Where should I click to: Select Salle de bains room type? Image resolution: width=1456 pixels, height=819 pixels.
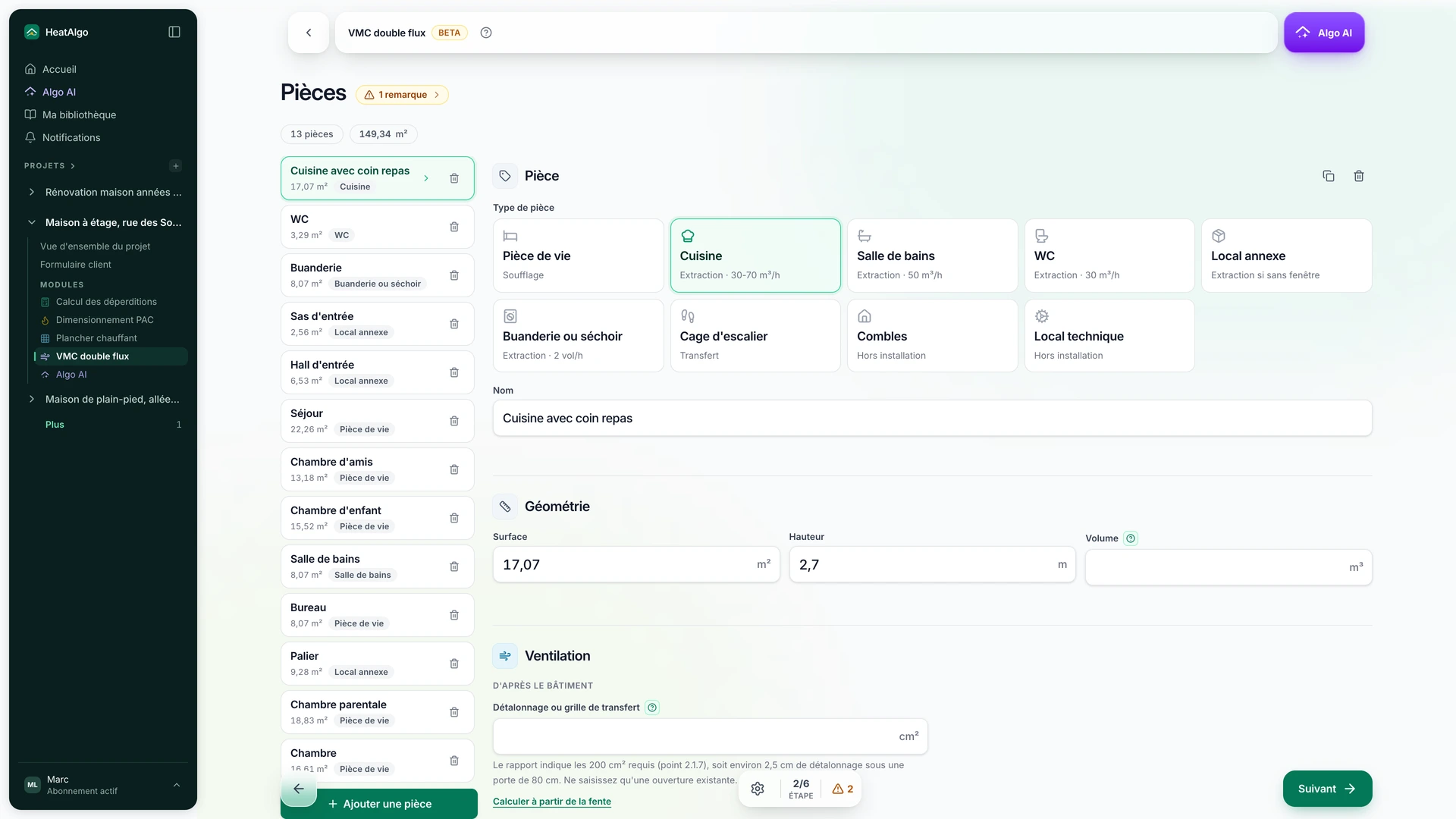932,256
